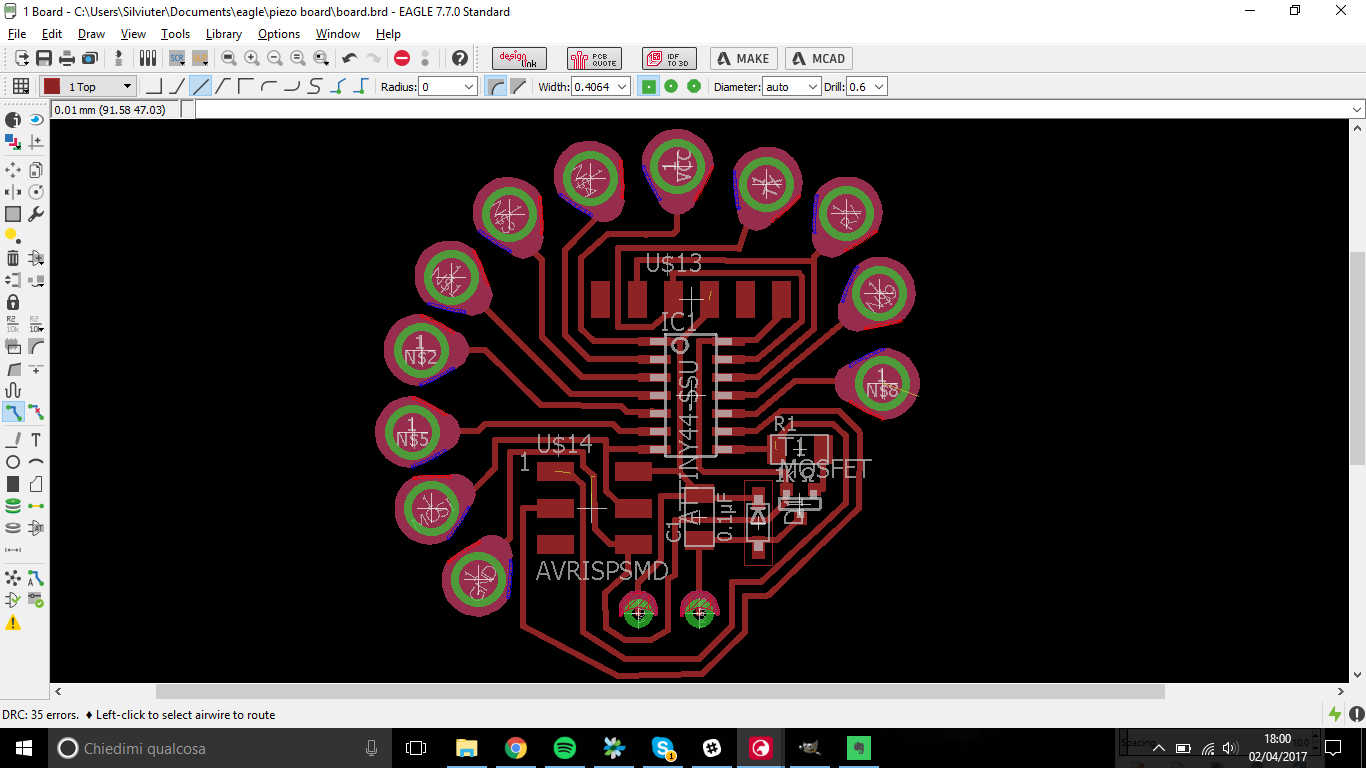Click the MAKE button
This screenshot has width=1366, height=768.
click(x=744, y=59)
